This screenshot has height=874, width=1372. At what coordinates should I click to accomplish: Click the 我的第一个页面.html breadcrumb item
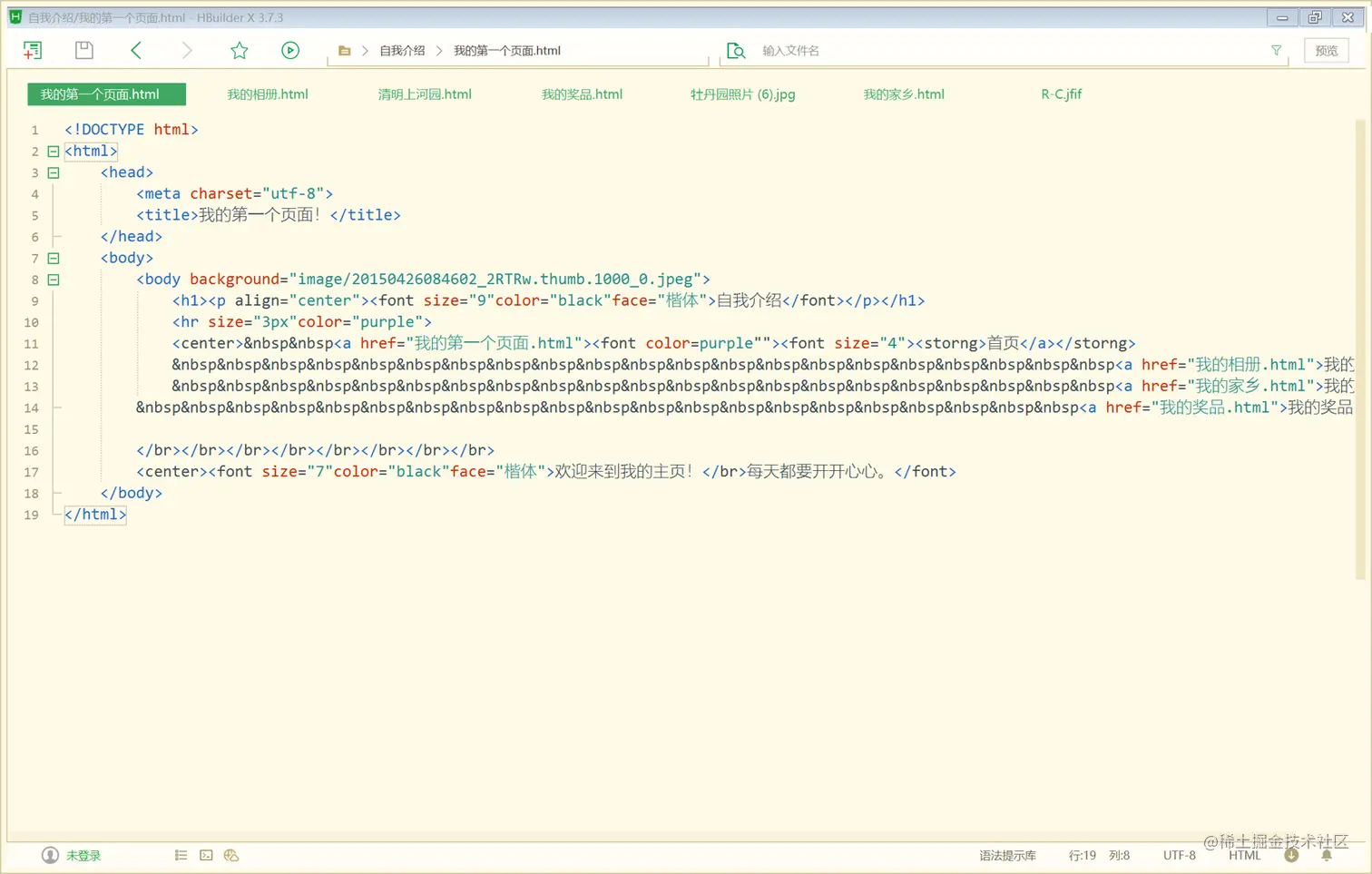[507, 51]
